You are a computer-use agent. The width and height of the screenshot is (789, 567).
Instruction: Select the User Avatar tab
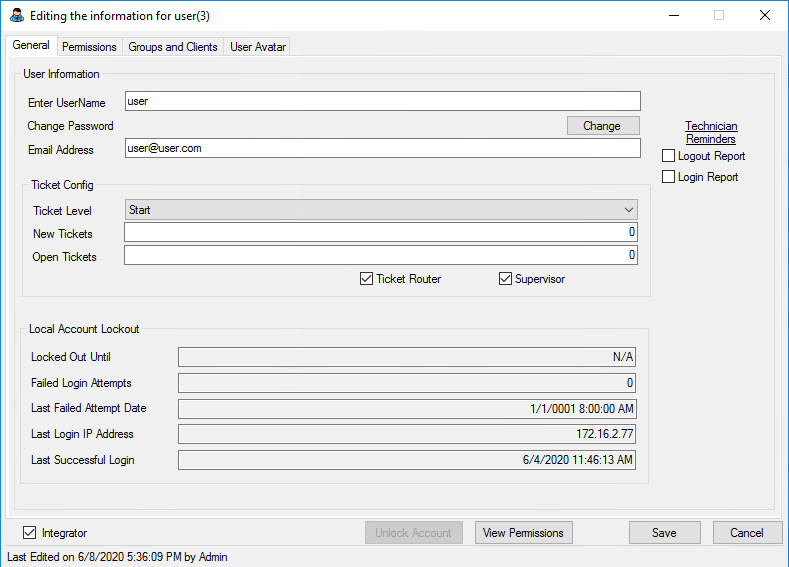[x=258, y=47]
